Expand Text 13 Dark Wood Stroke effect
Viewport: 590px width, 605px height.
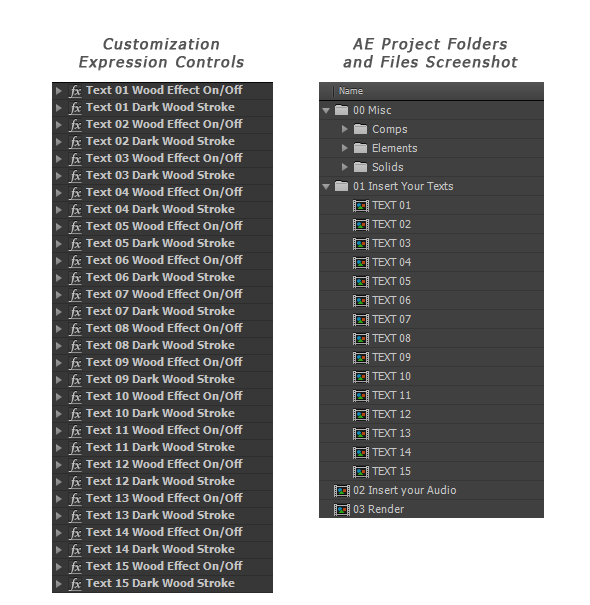point(59,516)
